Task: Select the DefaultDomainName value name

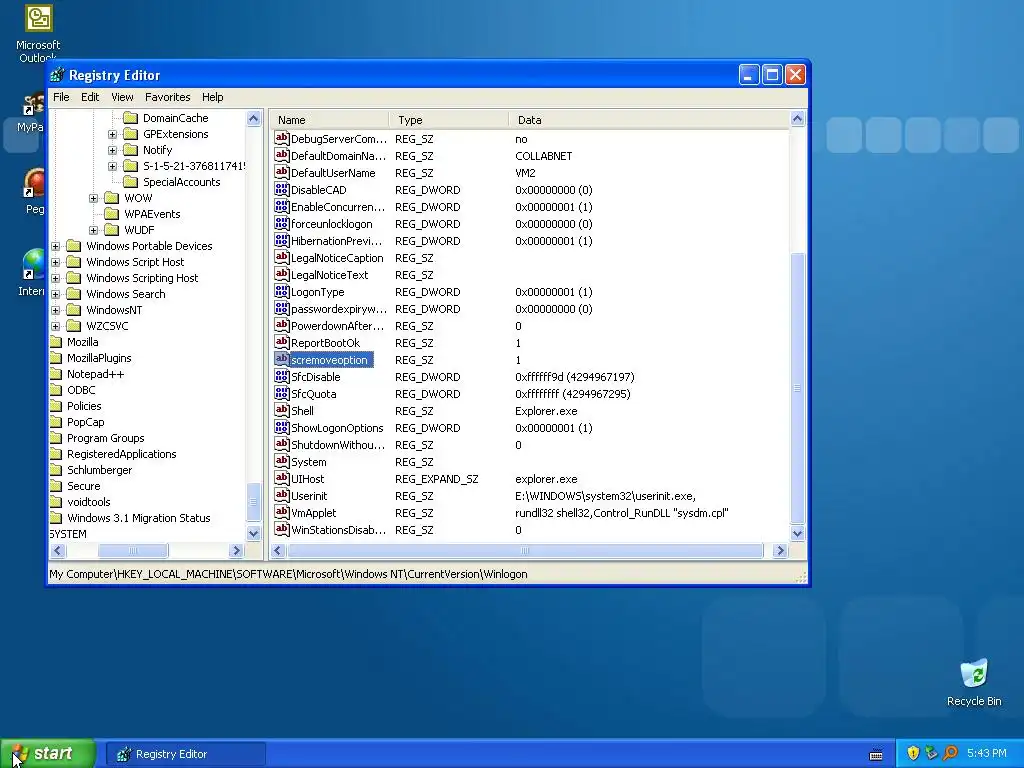Action: [x=338, y=155]
